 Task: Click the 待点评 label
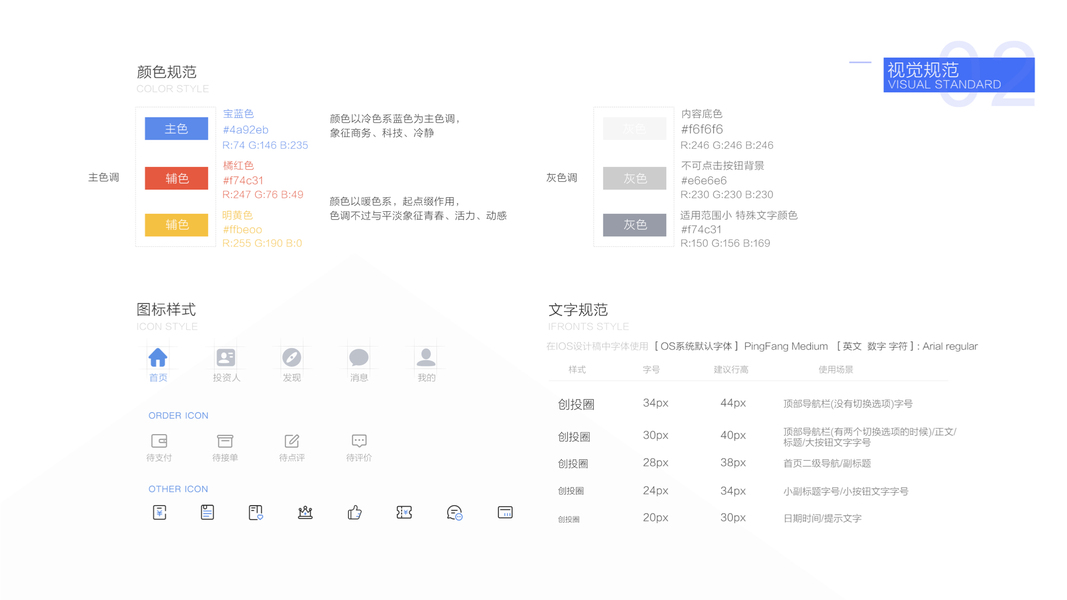click(x=292, y=458)
